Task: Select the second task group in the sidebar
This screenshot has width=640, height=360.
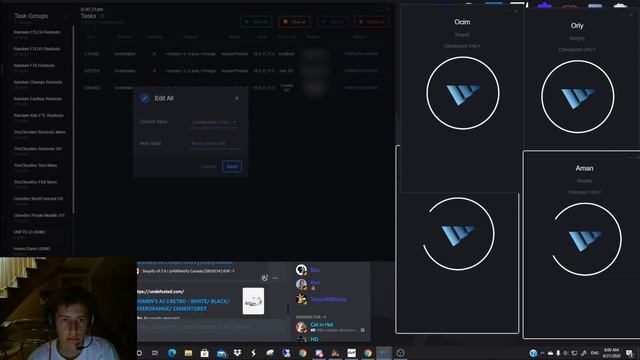Action: pyautogui.click(x=37, y=51)
